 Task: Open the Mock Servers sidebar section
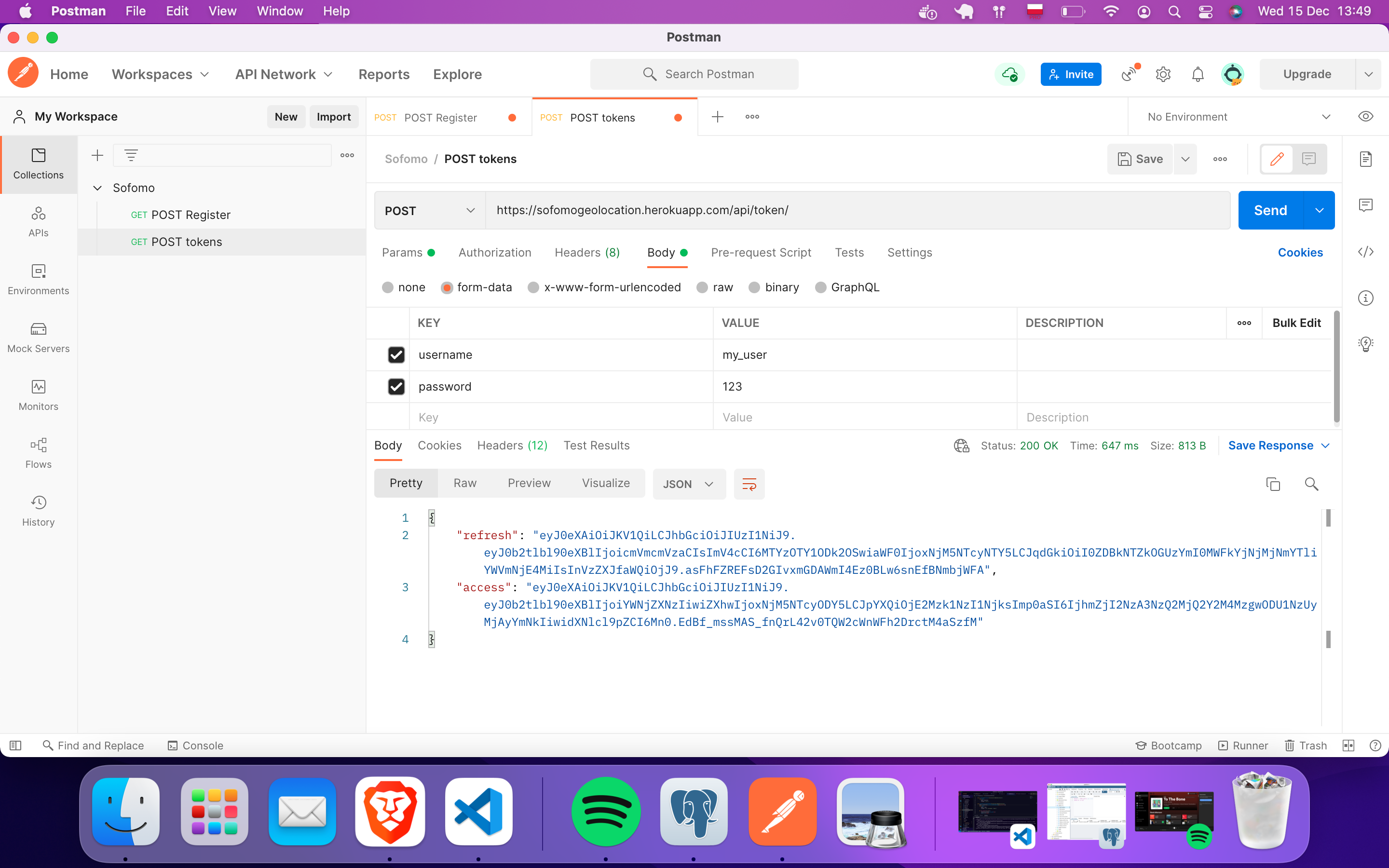pos(38,338)
